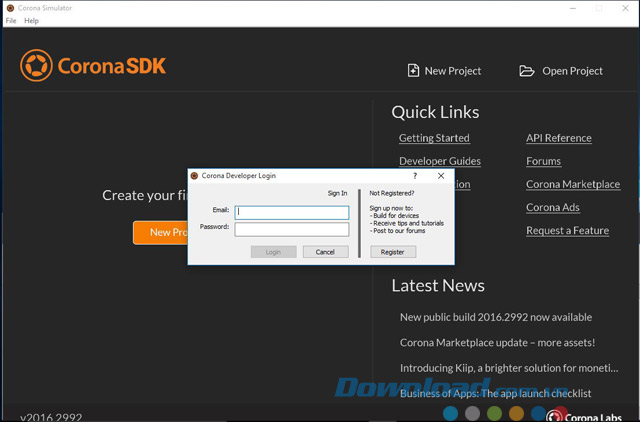Click the New Project document icon
640x422 pixels.
(x=413, y=71)
